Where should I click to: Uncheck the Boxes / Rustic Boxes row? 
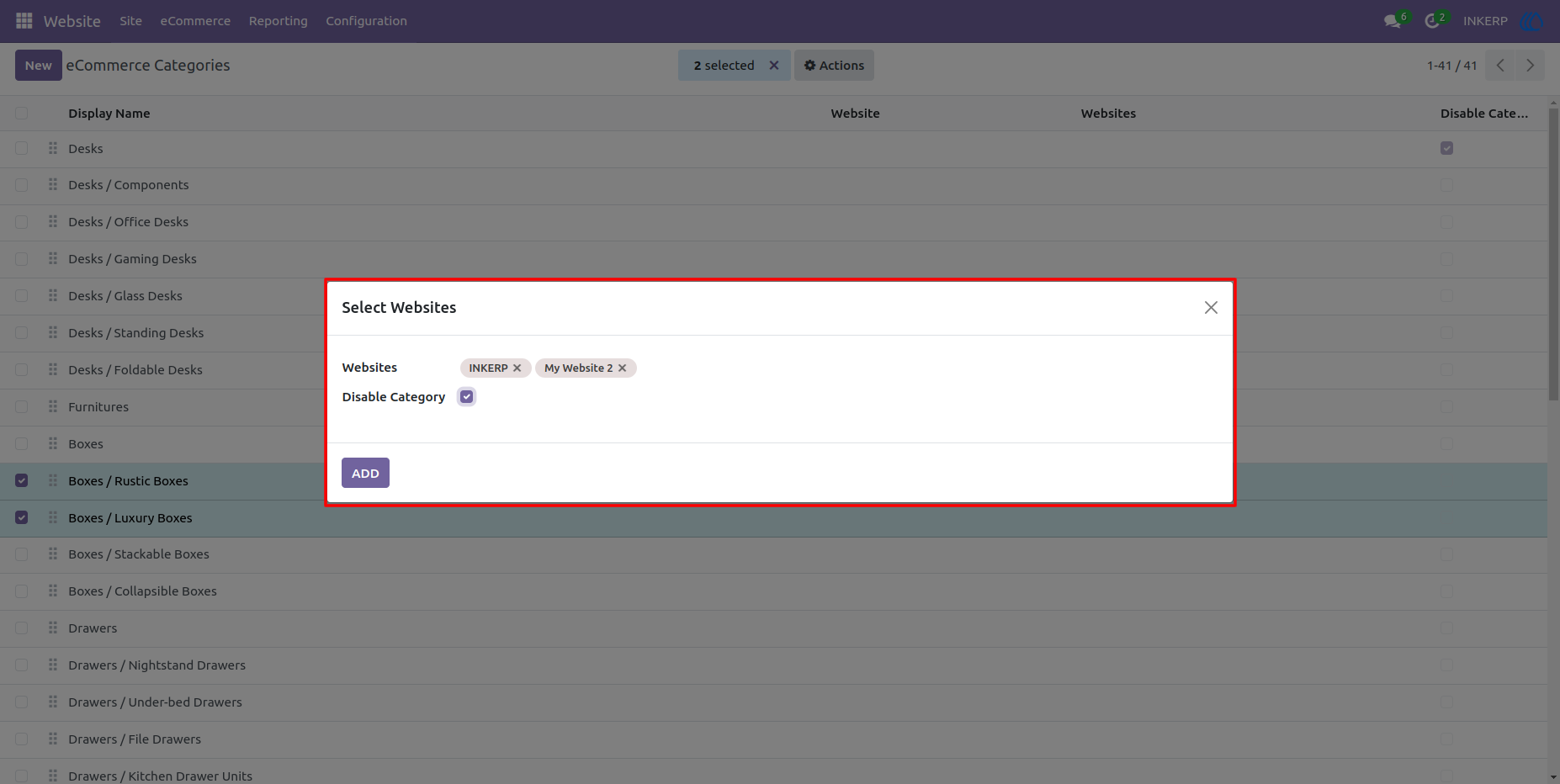pos(22,480)
